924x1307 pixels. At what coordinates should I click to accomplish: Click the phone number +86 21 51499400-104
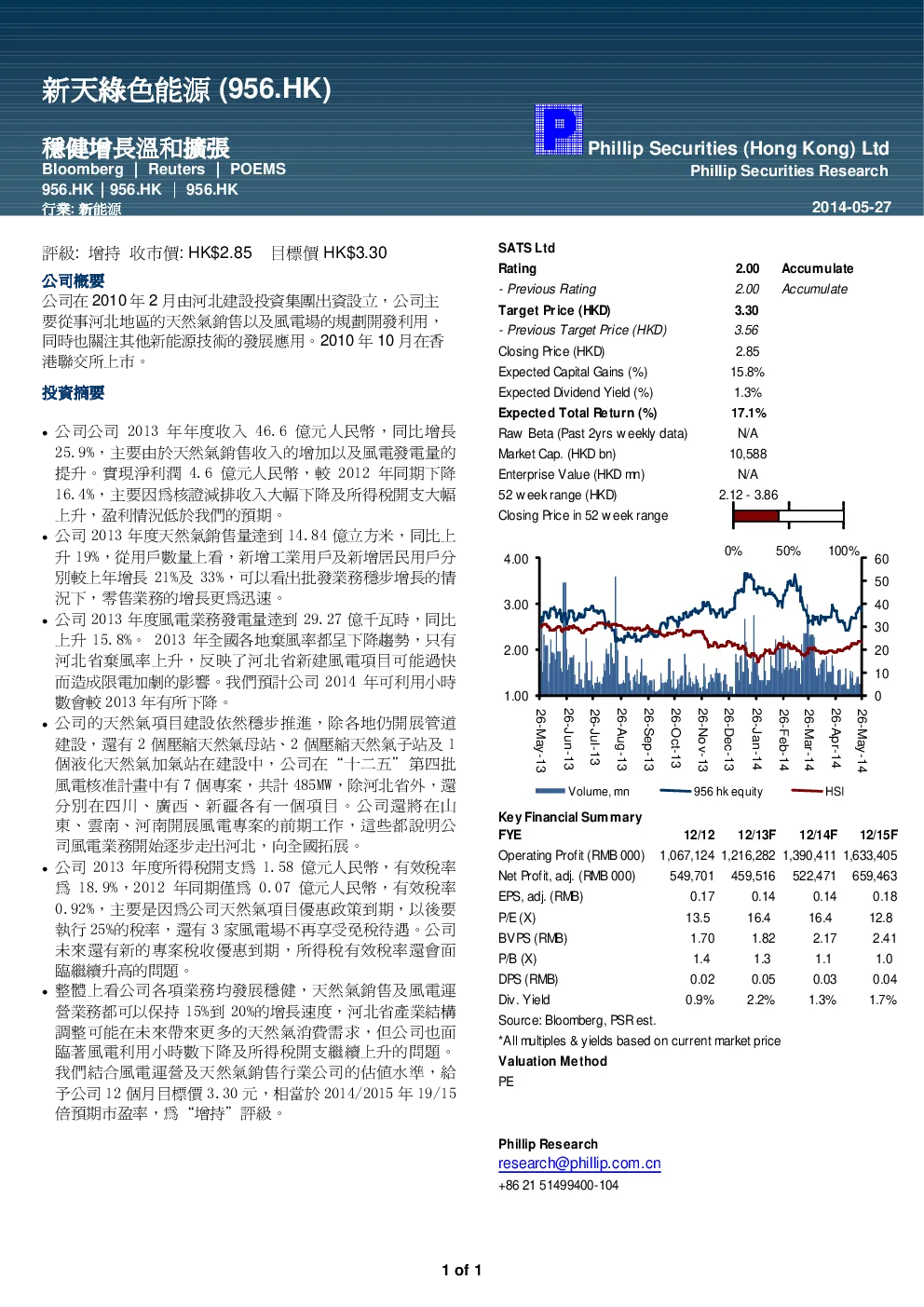point(558,1185)
